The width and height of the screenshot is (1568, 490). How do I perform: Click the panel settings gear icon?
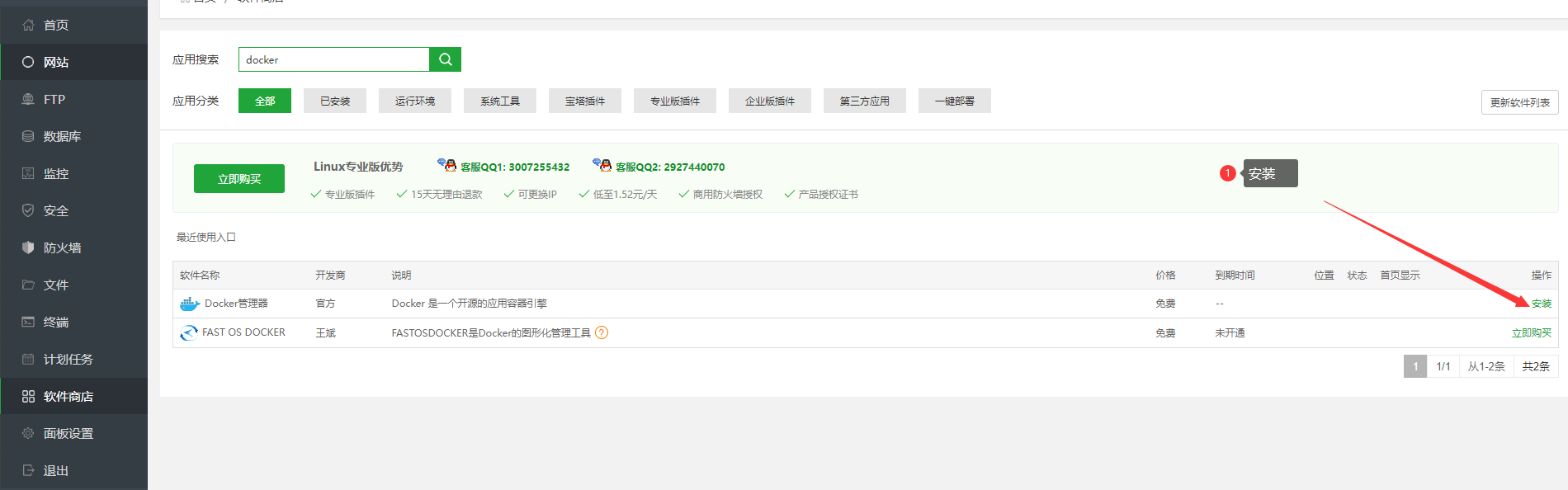(x=28, y=433)
